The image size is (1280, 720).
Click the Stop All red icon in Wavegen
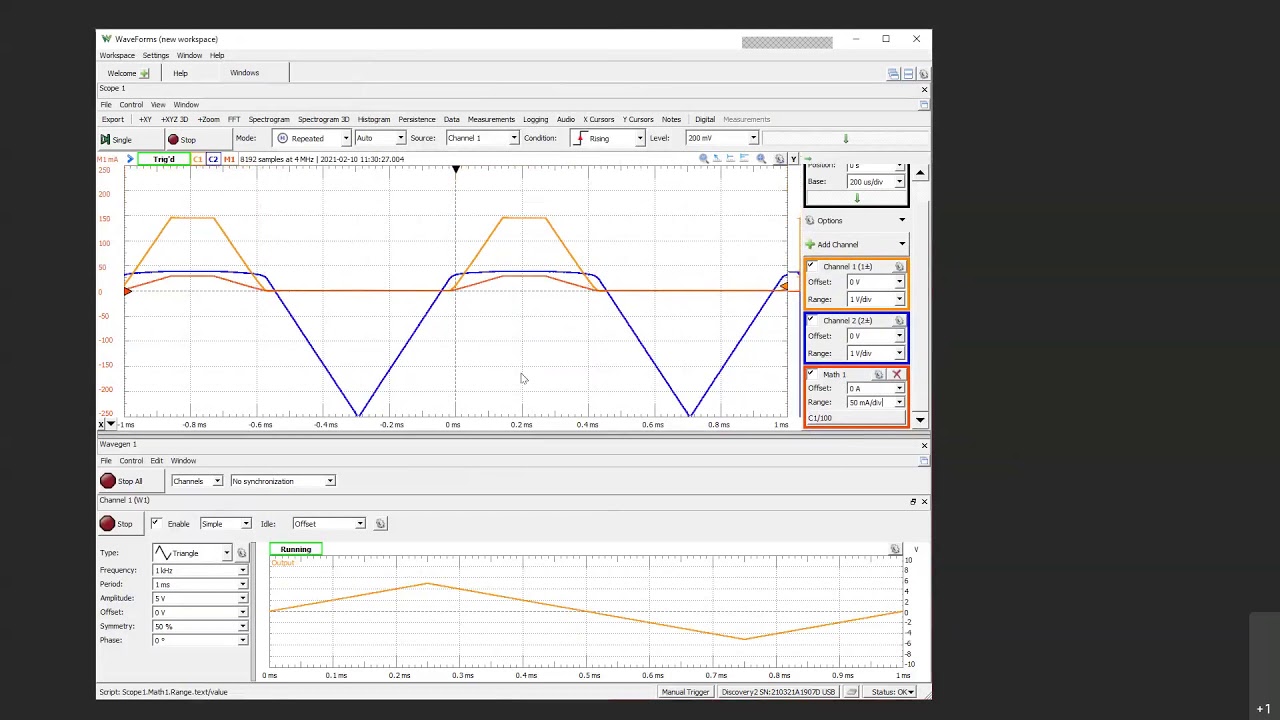tap(108, 481)
